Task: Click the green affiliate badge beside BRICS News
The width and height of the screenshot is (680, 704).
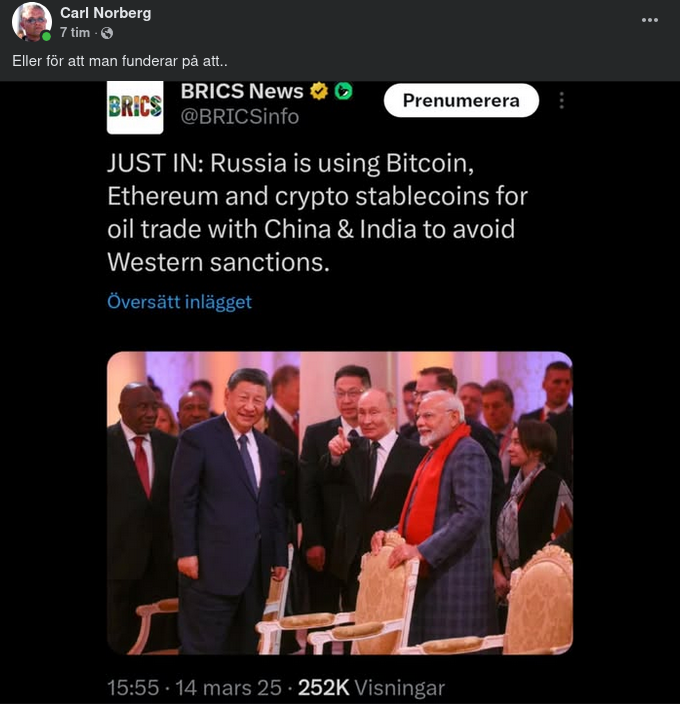Action: click(x=343, y=91)
